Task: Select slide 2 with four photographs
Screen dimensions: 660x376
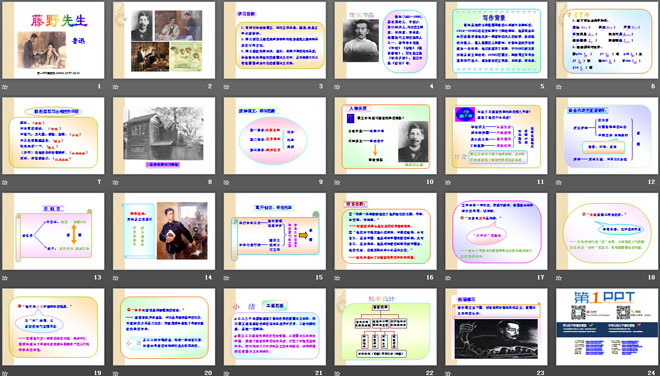Action: coord(164,40)
